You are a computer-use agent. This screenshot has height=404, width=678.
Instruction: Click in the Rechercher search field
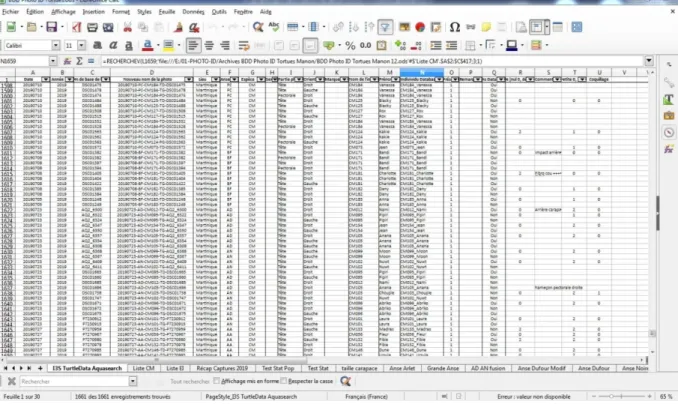[74, 381]
